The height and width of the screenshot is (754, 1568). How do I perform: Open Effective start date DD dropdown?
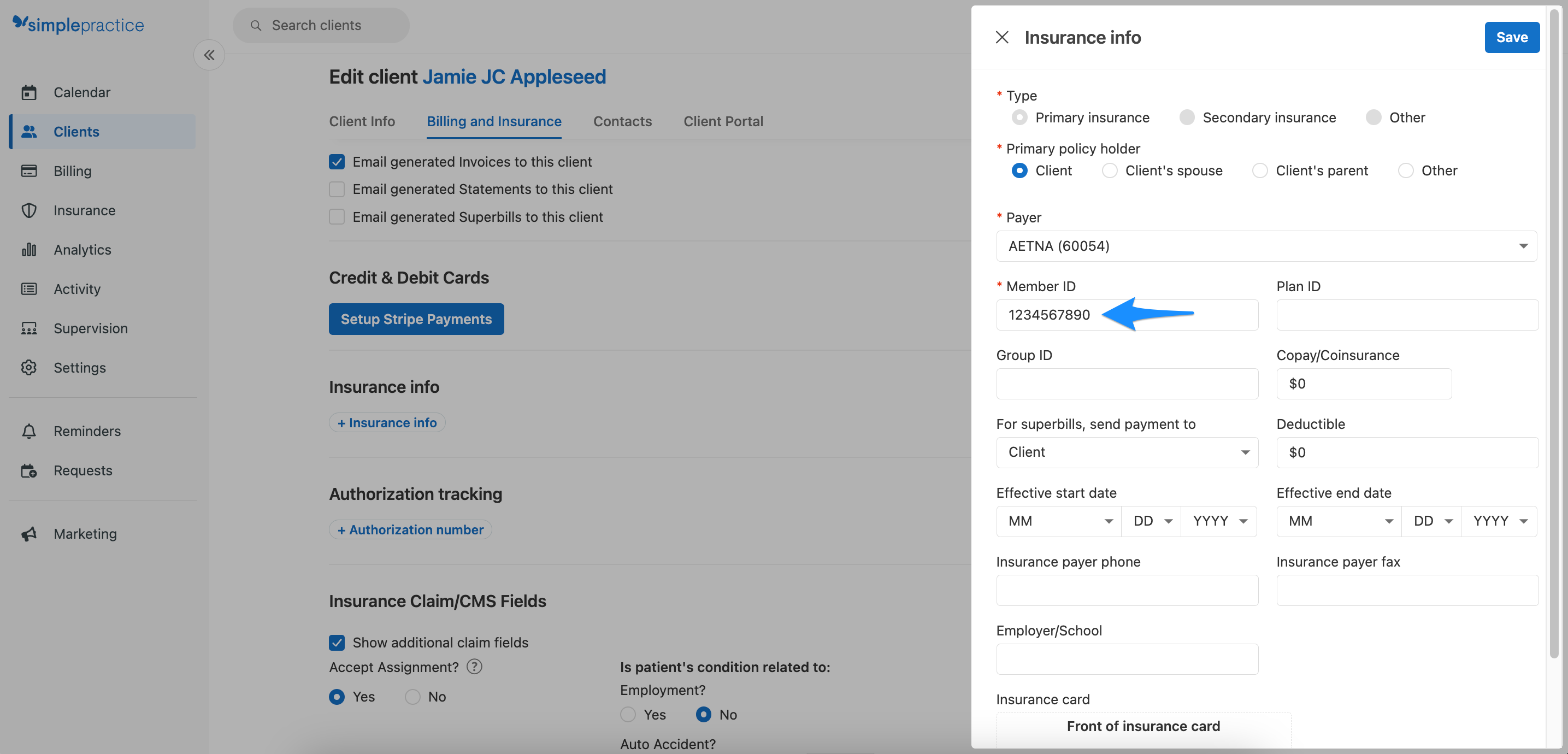1151,521
